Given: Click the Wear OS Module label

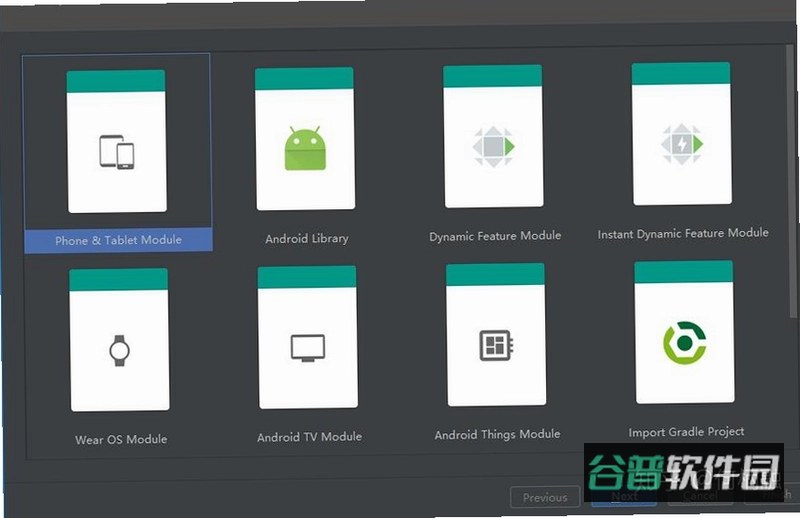Looking at the screenshot, I should point(121,439).
